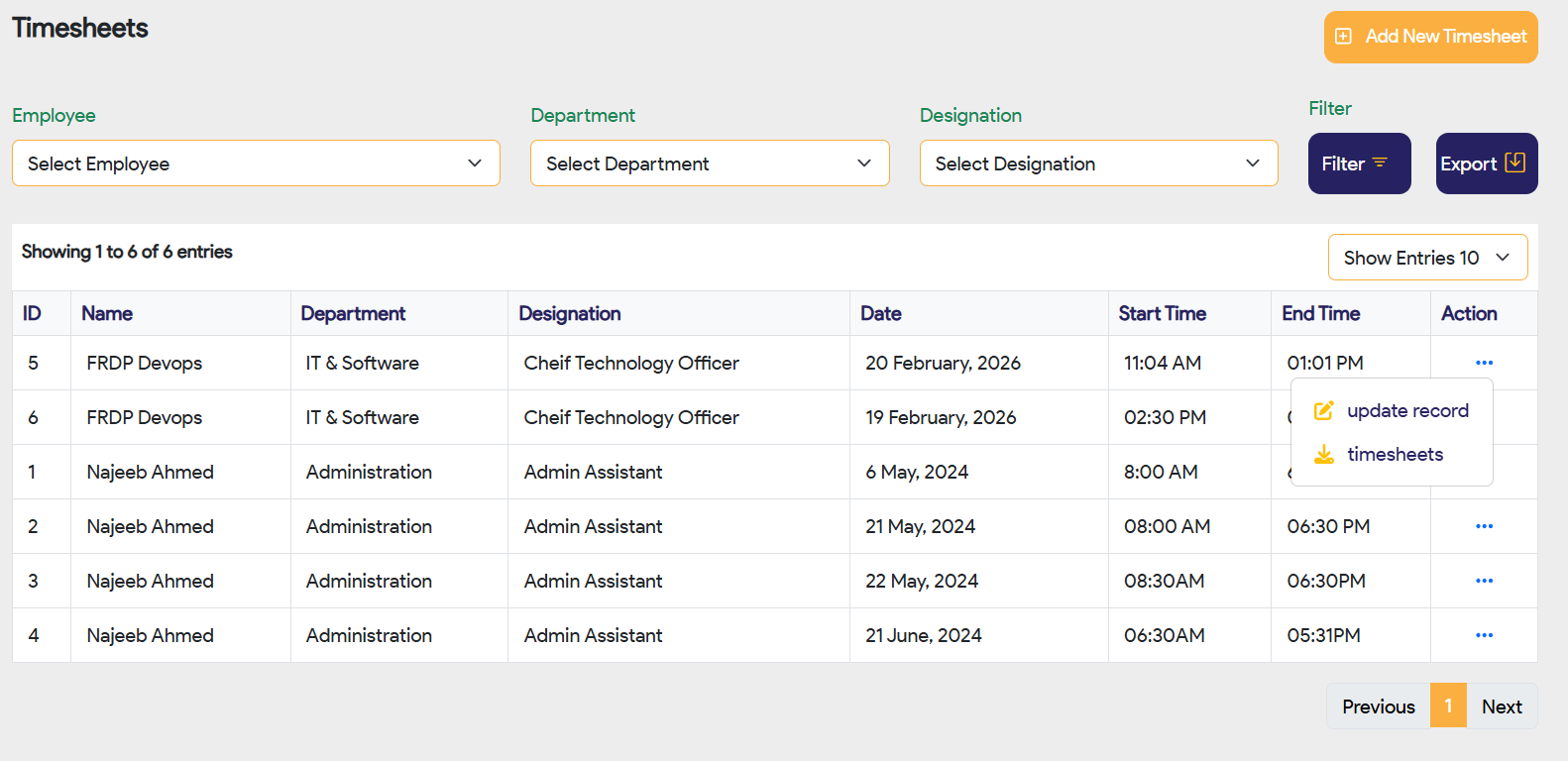Click start time 06:30AM
Viewport: 1568px width, 761px height.
coord(1165,635)
